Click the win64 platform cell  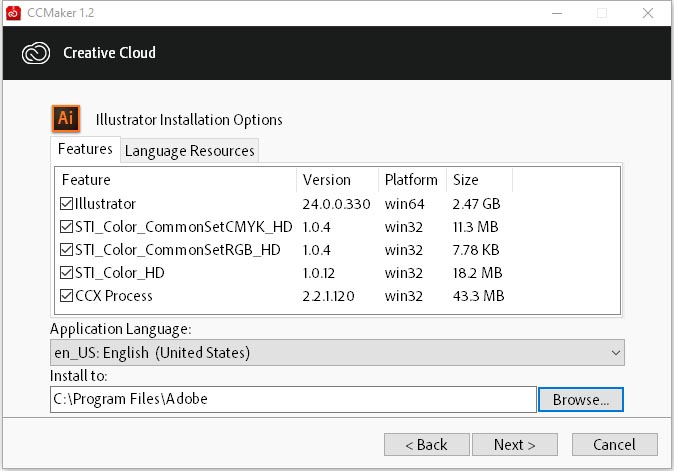coord(404,204)
